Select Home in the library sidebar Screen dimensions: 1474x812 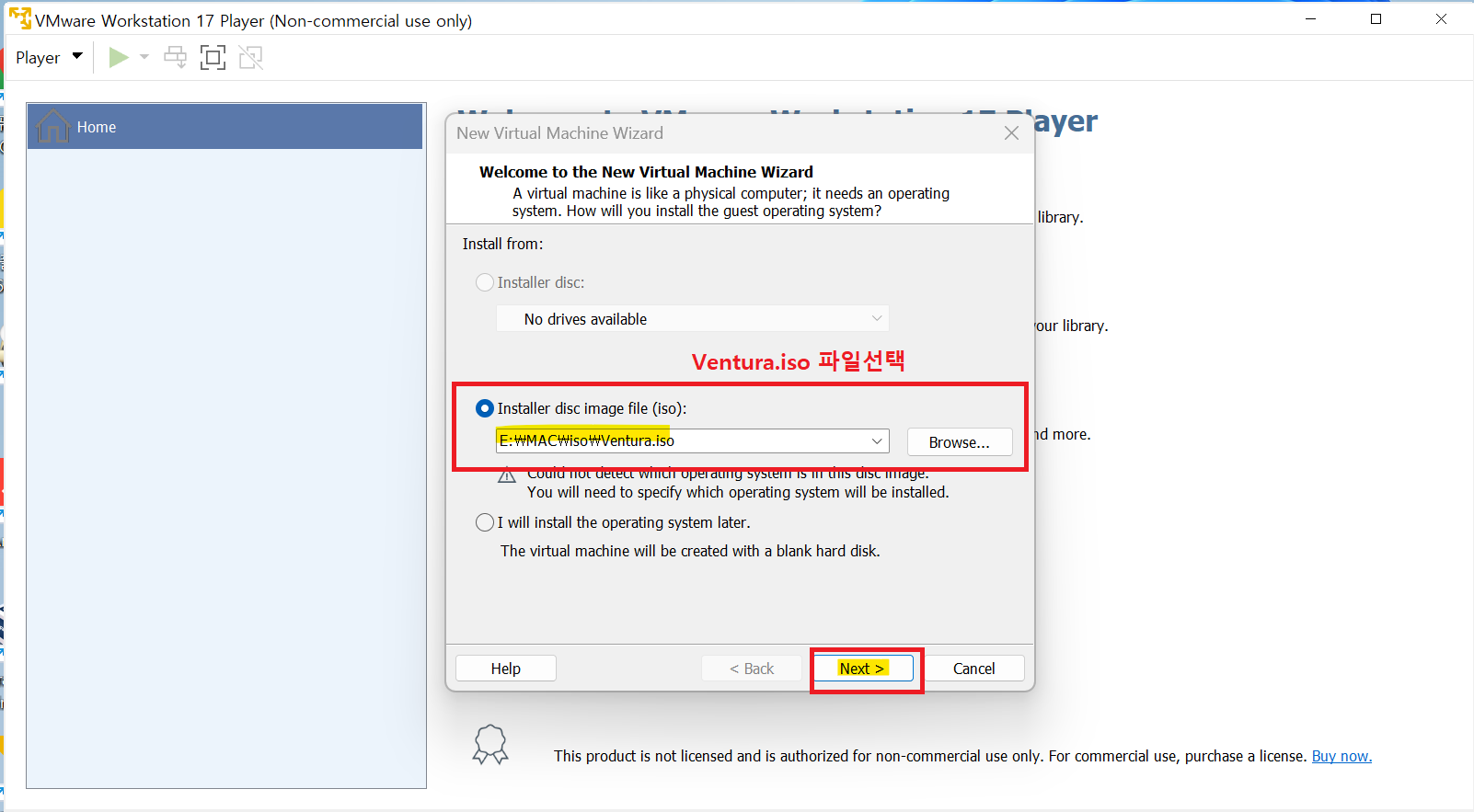tap(225, 127)
